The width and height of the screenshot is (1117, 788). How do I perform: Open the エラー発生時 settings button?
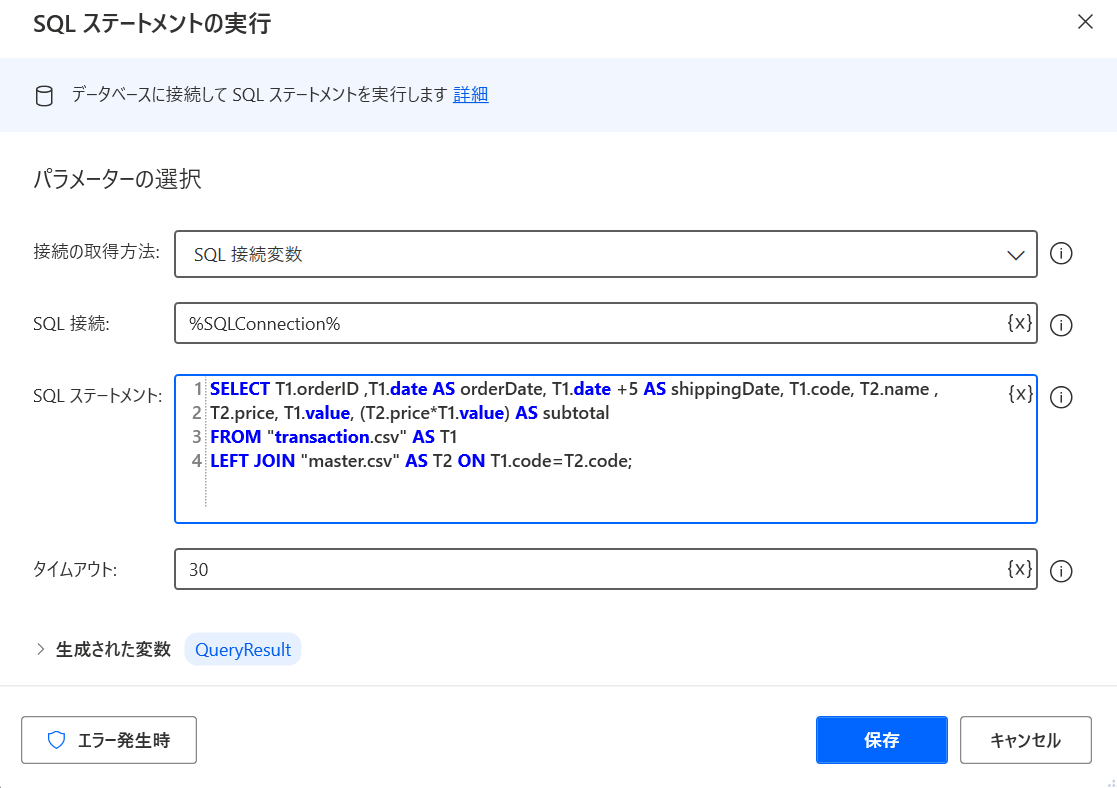(x=109, y=740)
